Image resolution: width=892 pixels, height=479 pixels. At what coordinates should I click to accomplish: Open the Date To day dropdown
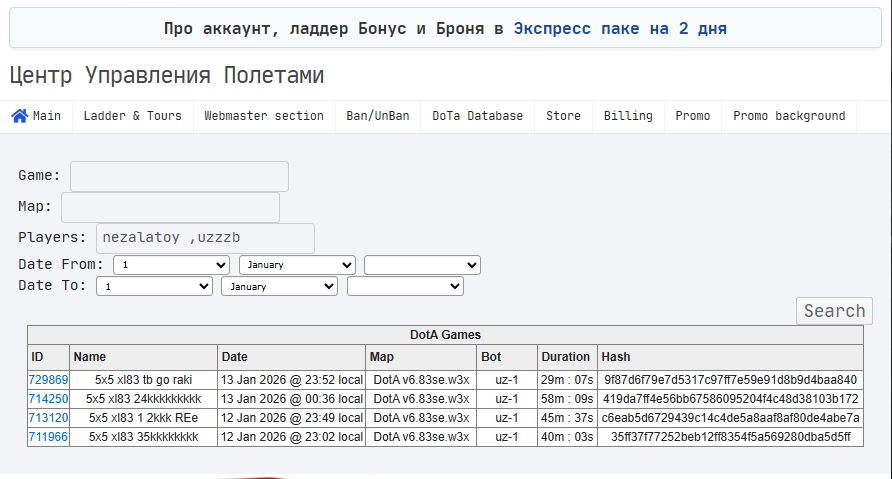tap(154, 286)
